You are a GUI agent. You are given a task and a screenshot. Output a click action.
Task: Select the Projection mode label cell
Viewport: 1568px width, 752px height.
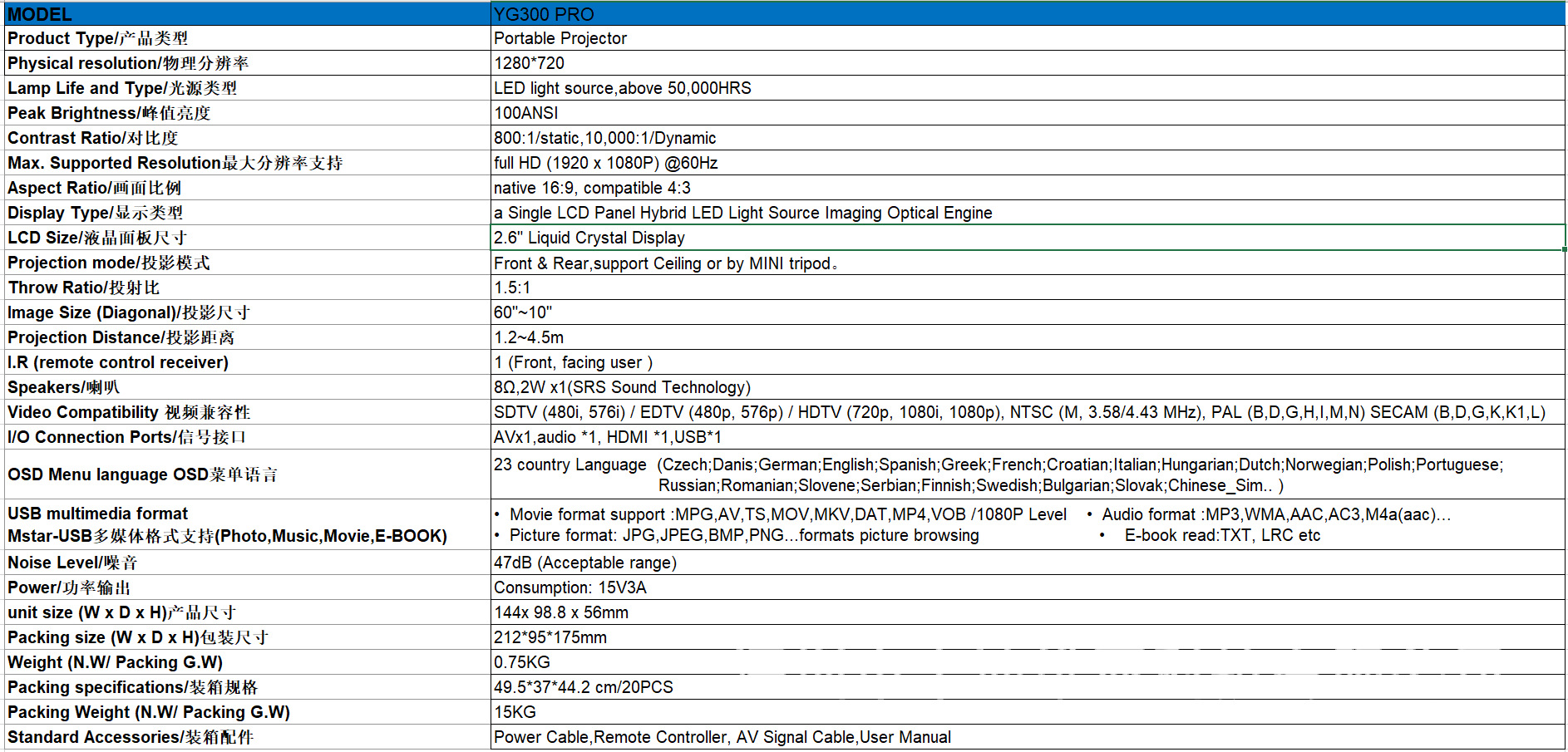[247, 263]
